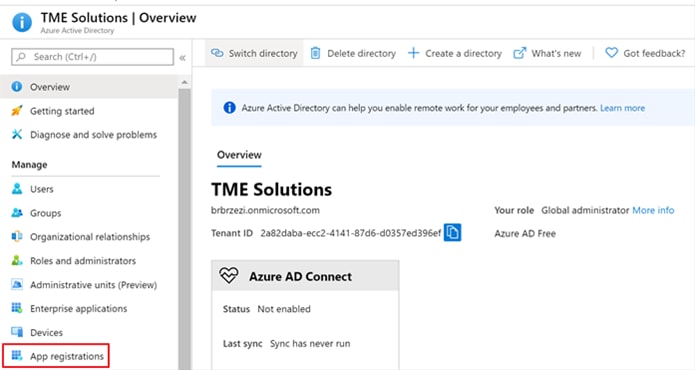Copy the Tenant ID to clipboard
The image size is (695, 370).
(452, 233)
